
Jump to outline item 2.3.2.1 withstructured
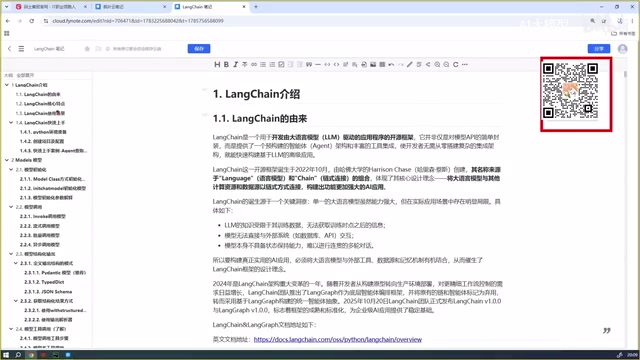[x=56, y=310]
